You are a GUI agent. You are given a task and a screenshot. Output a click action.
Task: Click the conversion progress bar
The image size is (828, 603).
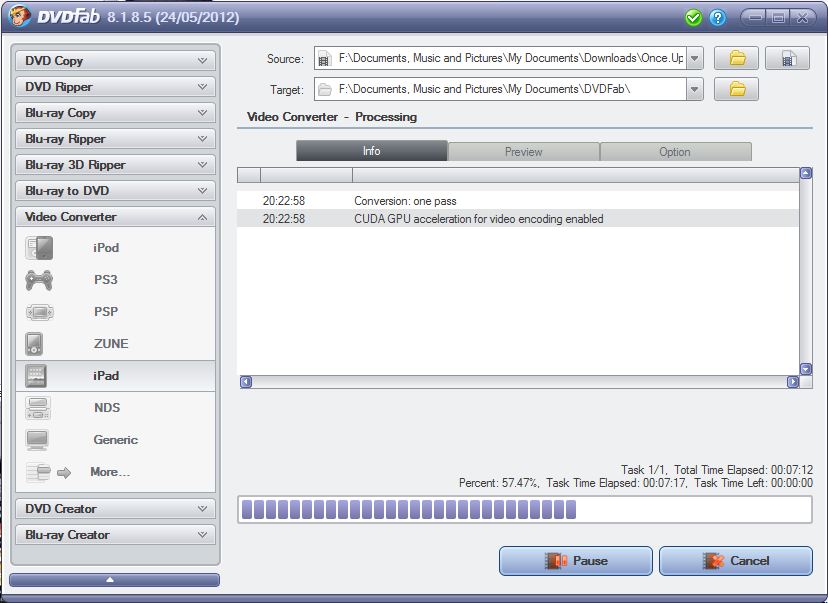coord(525,510)
